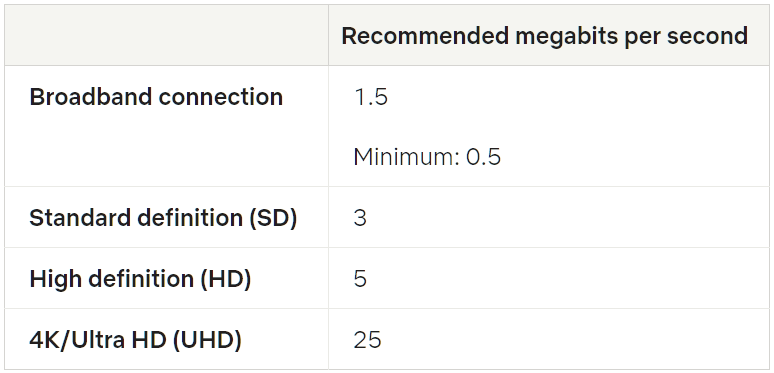The width and height of the screenshot is (774, 373).
Task: Click the value 25 for UHD
Action: click(367, 340)
